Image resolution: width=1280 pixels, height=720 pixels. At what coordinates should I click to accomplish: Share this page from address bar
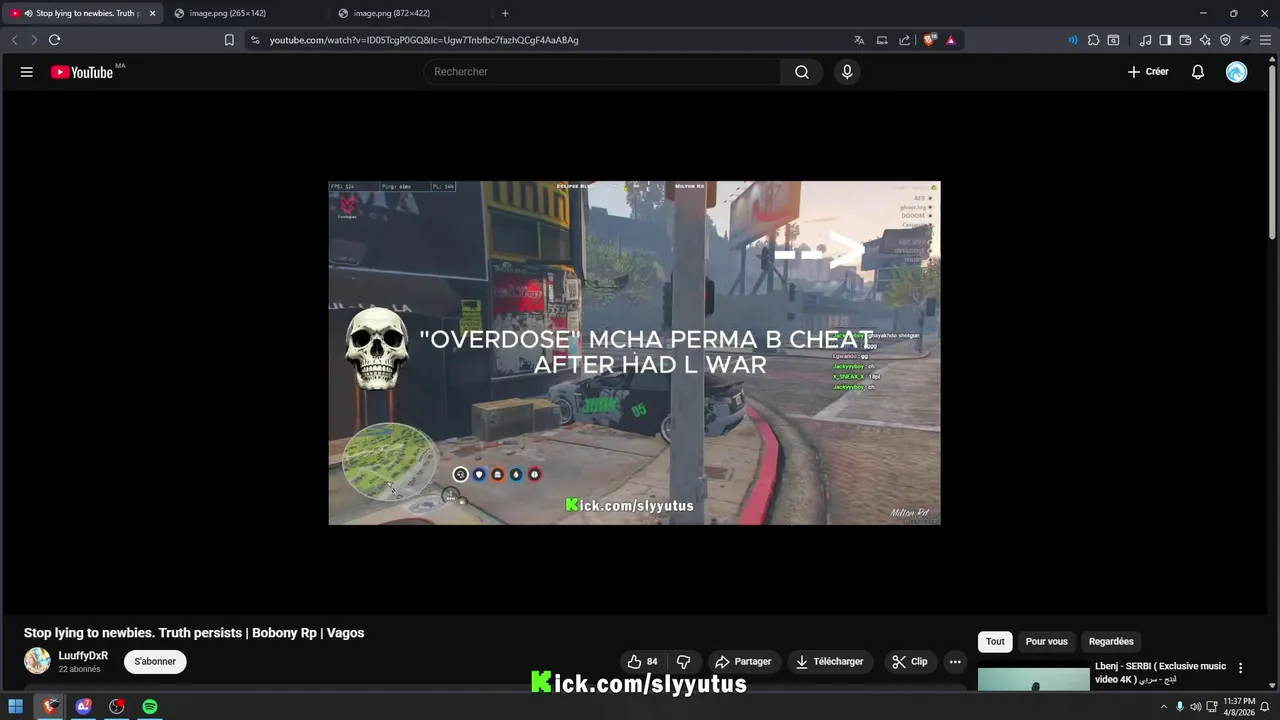tap(905, 40)
